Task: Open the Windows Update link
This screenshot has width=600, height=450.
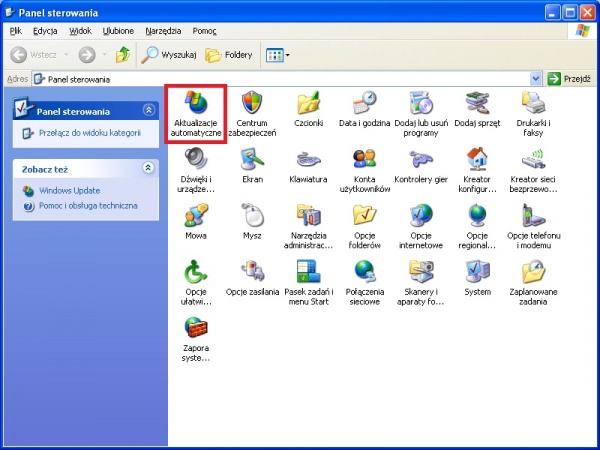Action: click(69, 191)
